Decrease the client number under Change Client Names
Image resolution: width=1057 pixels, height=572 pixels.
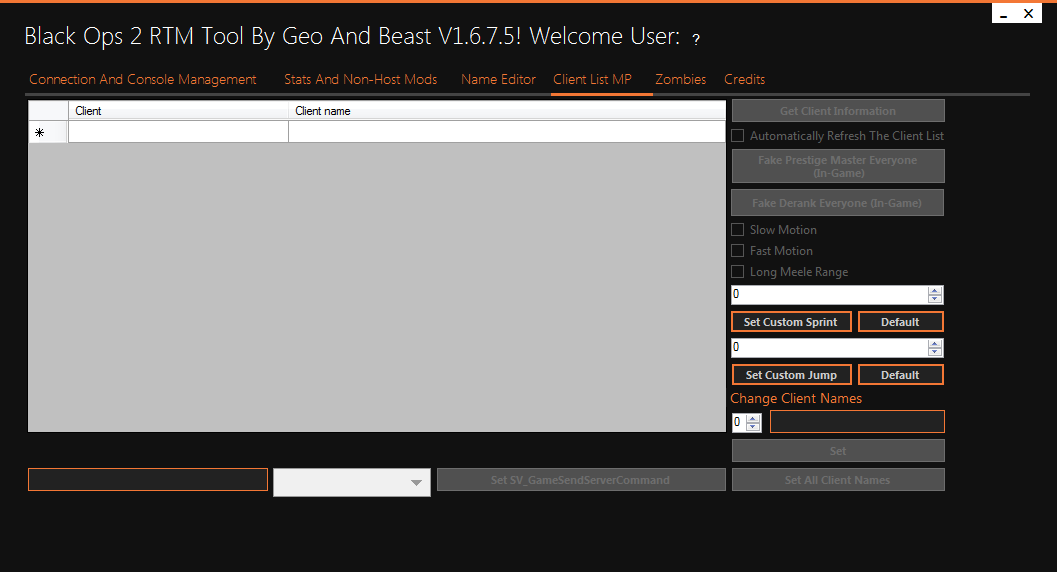pyautogui.click(x=754, y=426)
